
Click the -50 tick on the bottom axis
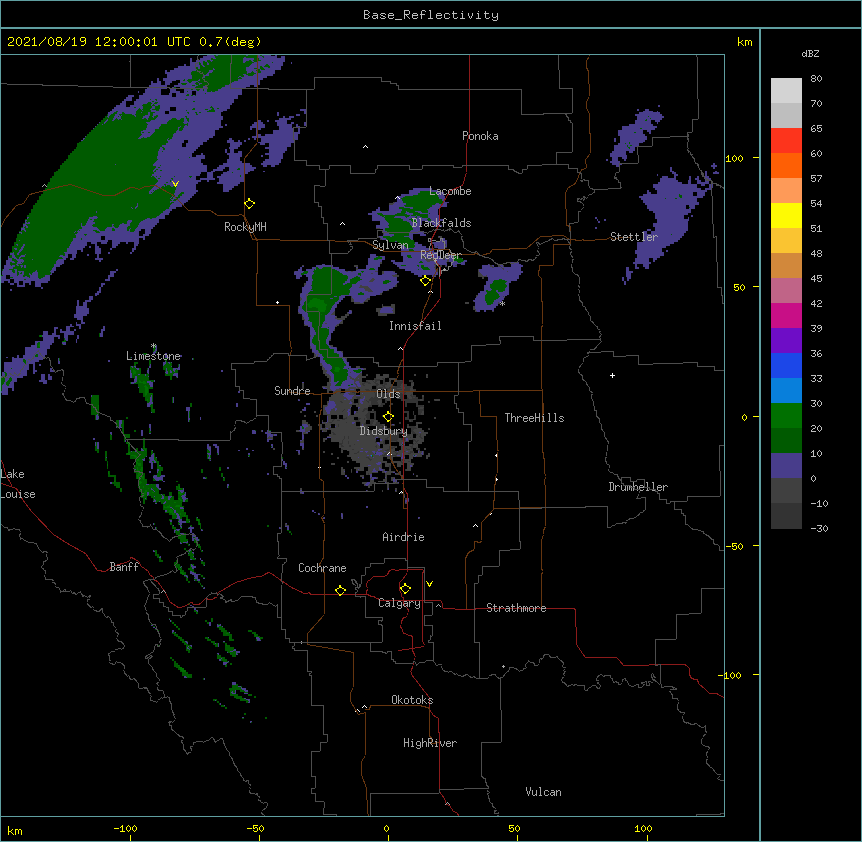(x=255, y=828)
